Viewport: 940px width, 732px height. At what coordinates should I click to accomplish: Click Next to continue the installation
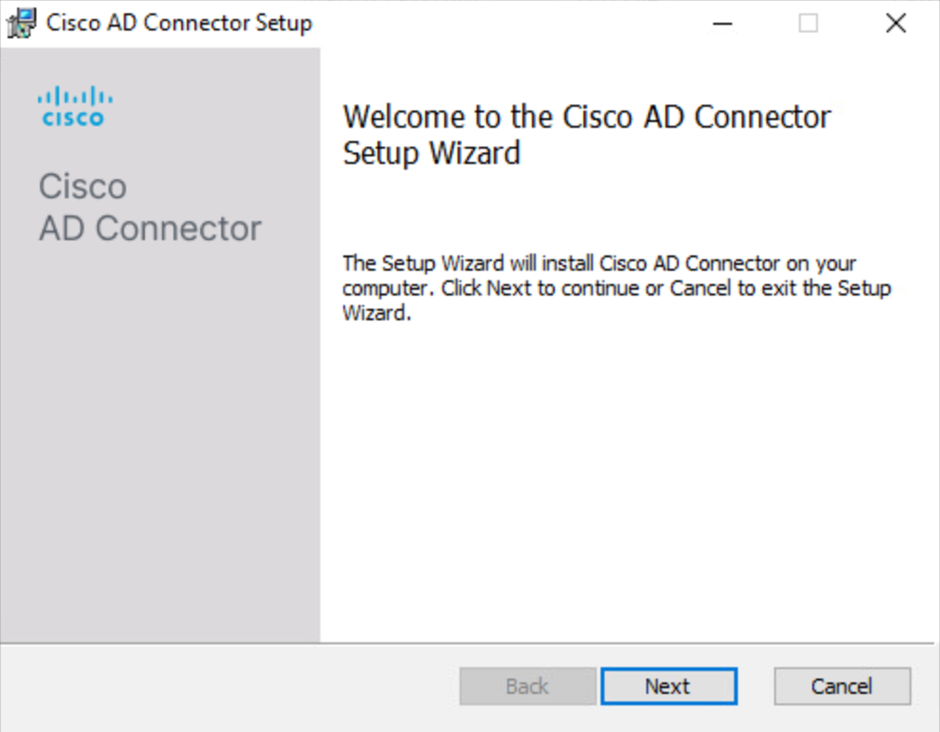tap(669, 686)
